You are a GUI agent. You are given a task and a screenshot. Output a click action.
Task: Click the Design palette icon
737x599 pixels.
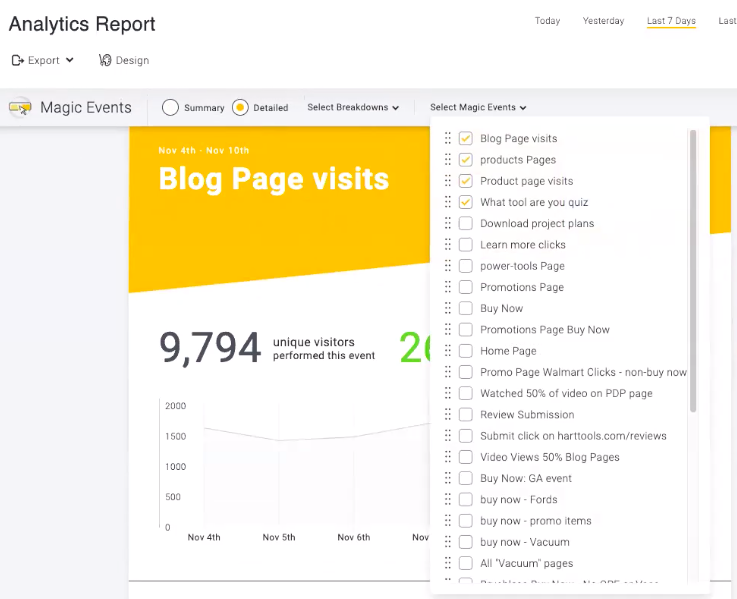(x=105, y=60)
